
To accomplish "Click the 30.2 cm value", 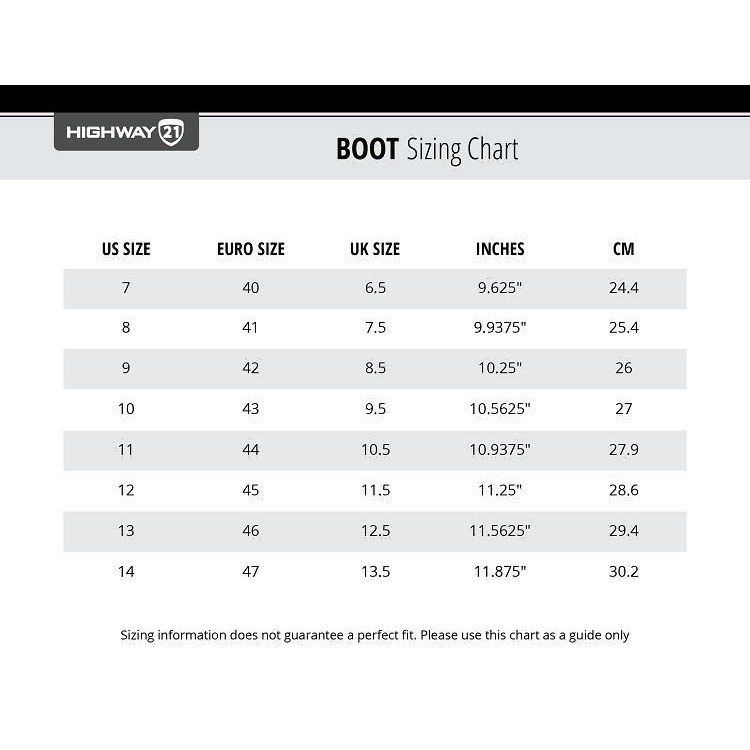I will point(624,571).
